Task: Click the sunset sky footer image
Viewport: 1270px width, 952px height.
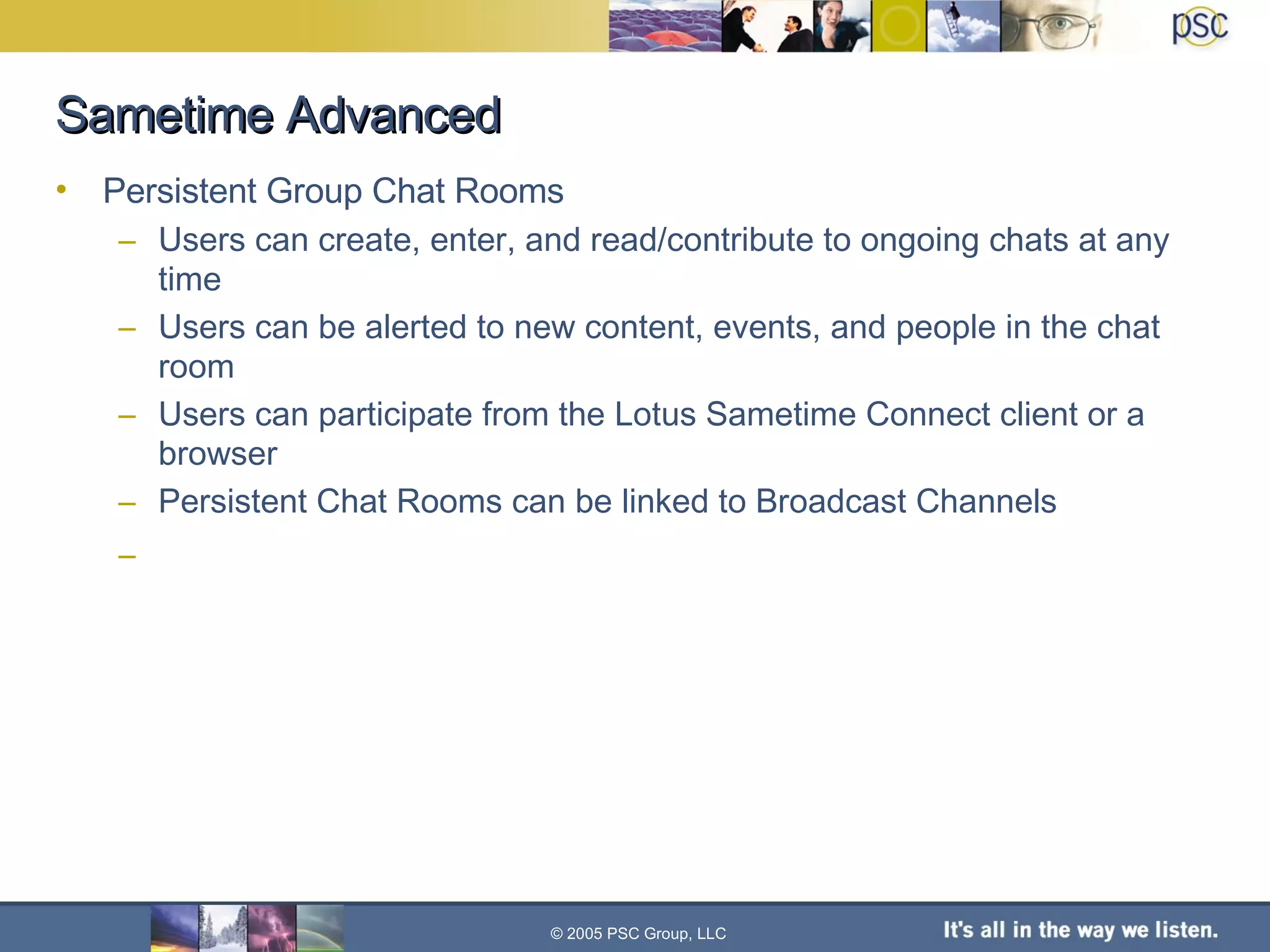Action: [x=174, y=928]
